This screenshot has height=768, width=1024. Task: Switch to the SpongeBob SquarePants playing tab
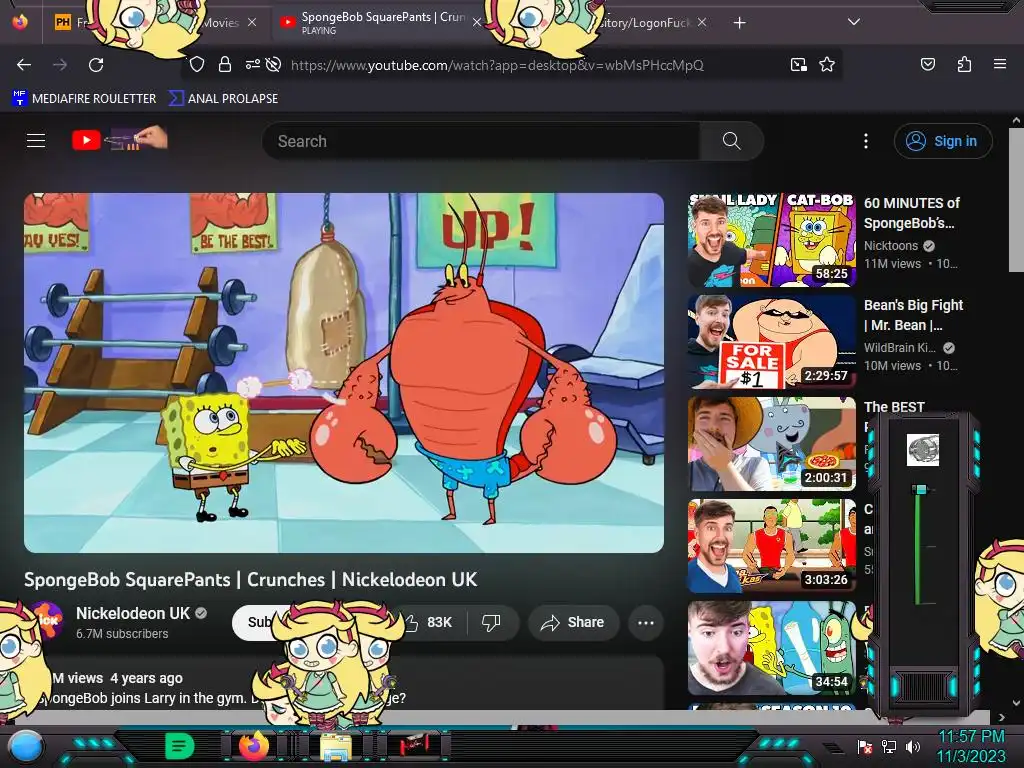pos(383,22)
